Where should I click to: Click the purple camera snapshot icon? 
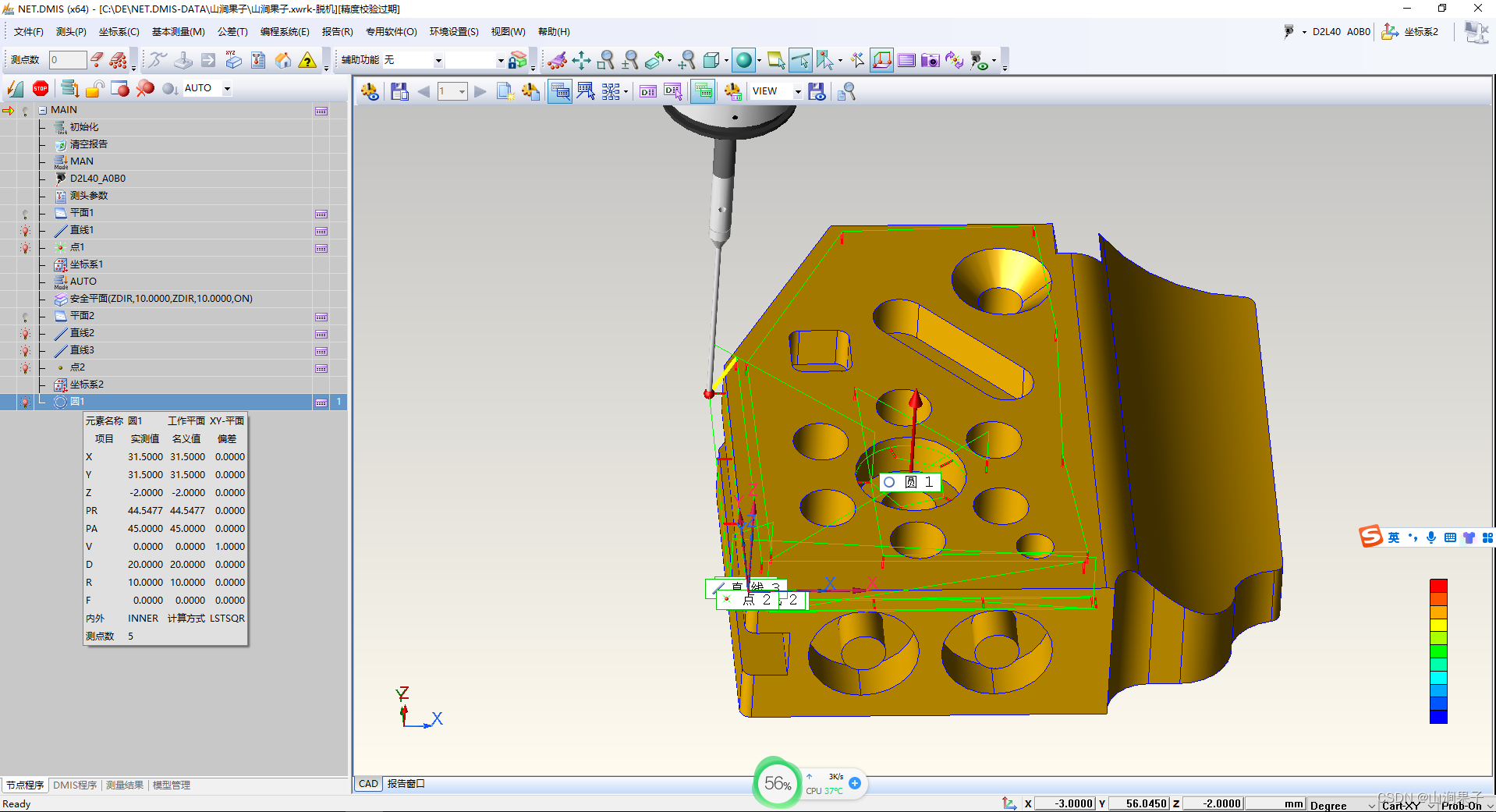930,60
